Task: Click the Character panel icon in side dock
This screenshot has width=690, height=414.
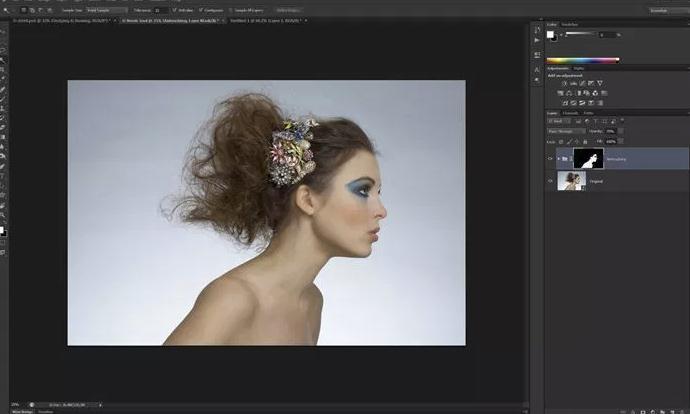Action: pos(537,70)
